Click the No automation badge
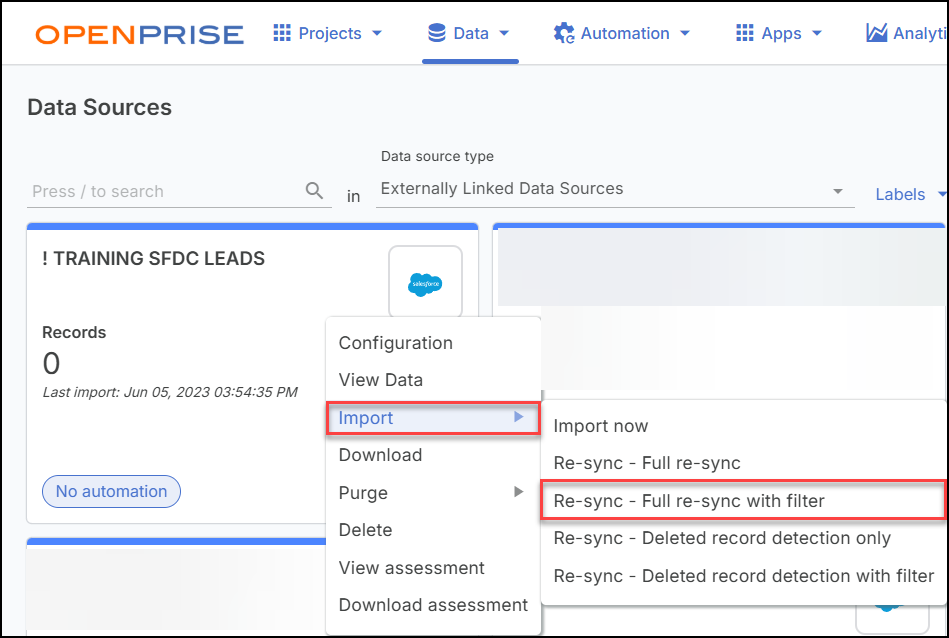 pos(111,491)
